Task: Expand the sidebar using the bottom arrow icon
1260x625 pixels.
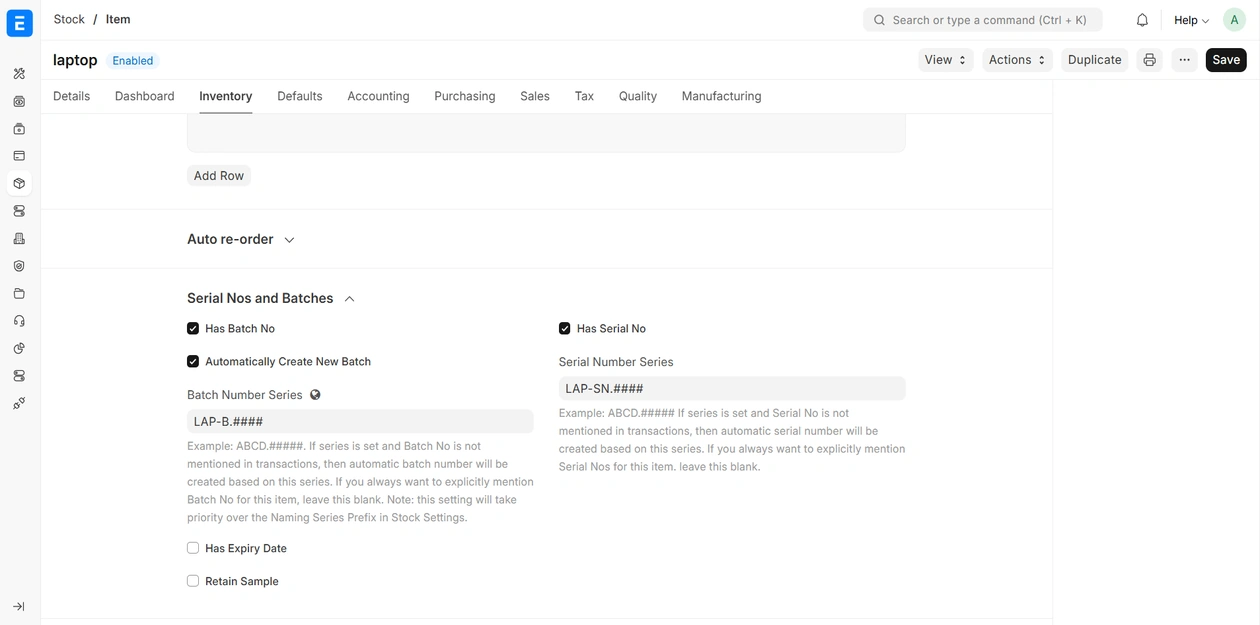Action: coord(19,607)
